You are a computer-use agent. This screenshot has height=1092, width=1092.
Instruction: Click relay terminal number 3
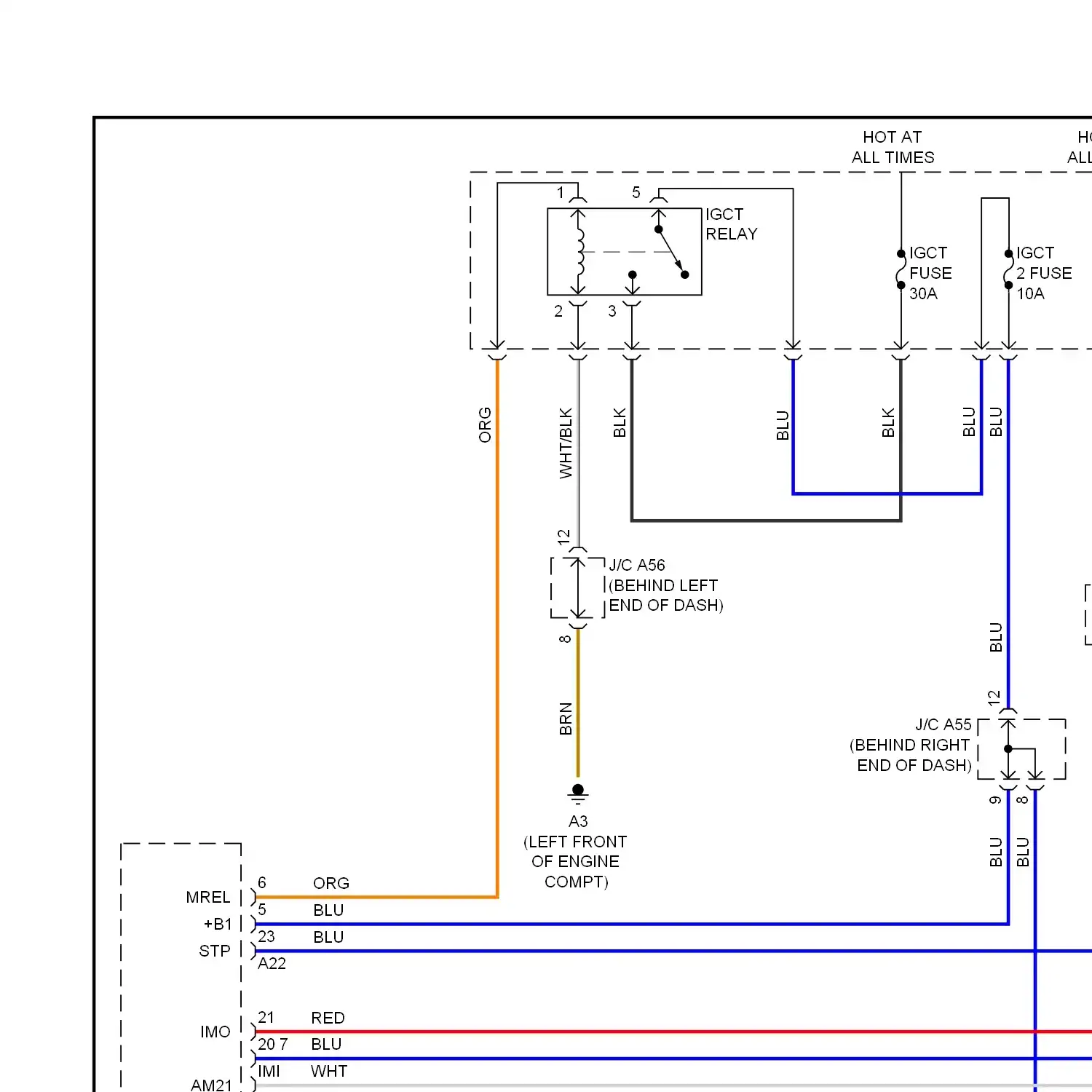[612, 311]
